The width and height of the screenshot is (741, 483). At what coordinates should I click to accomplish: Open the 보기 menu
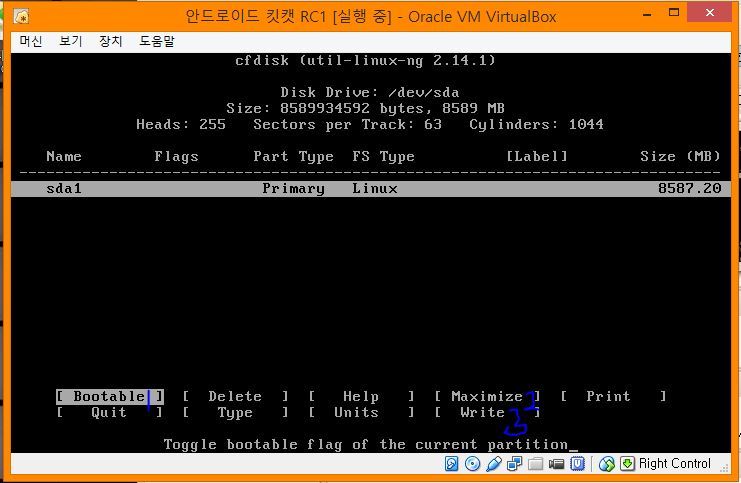click(x=70, y=41)
